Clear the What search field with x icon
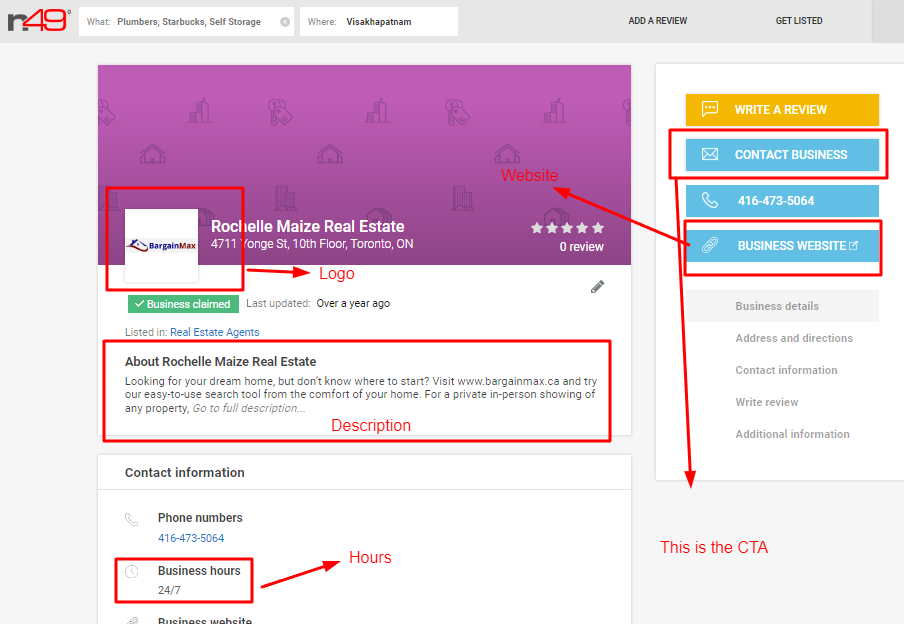904x624 pixels. click(285, 22)
